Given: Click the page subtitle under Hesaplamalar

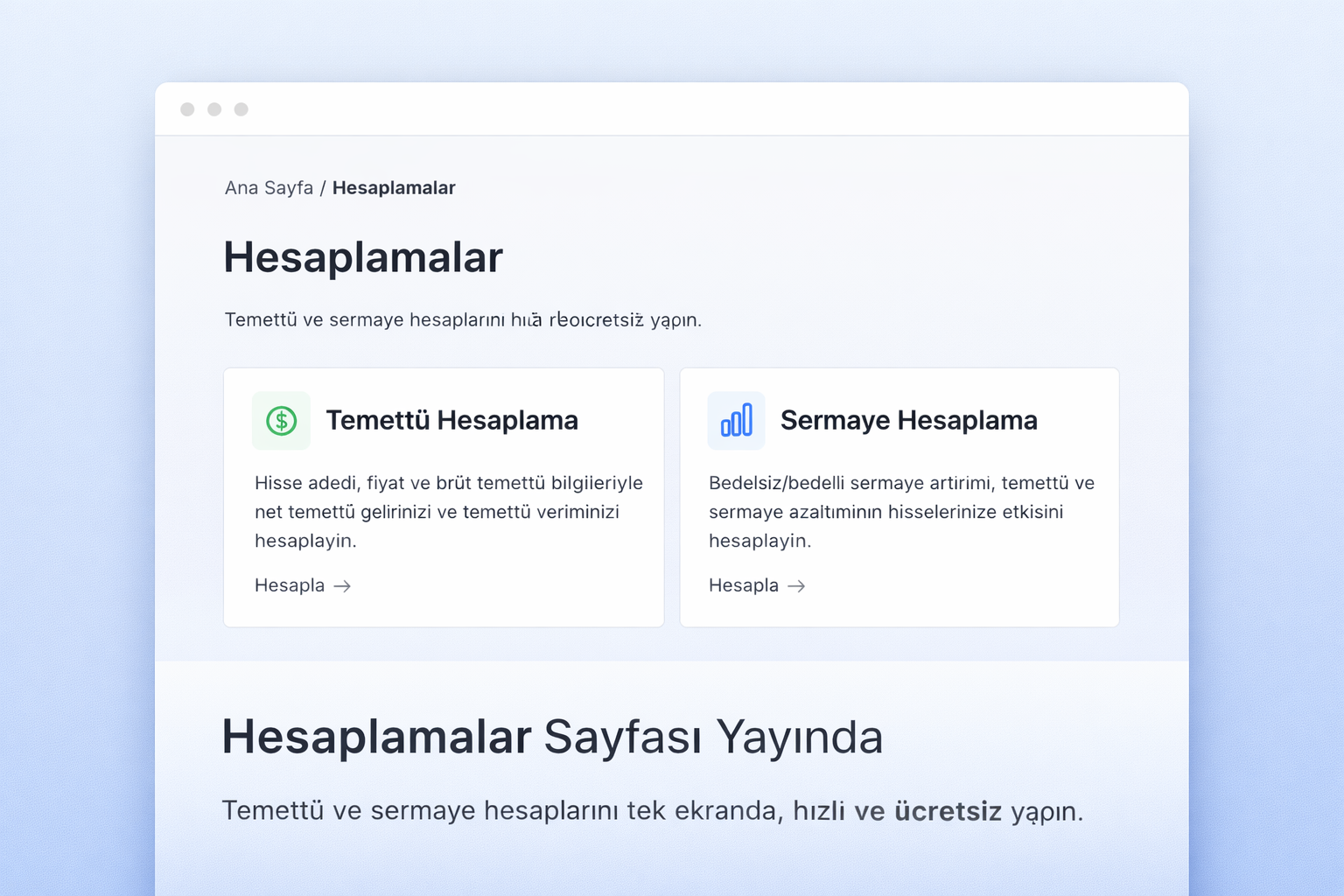Looking at the screenshot, I should [x=463, y=319].
